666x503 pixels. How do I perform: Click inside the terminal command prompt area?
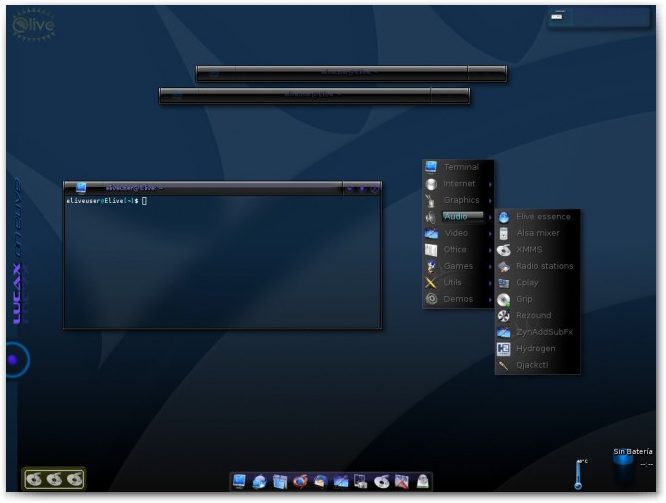pos(220,260)
